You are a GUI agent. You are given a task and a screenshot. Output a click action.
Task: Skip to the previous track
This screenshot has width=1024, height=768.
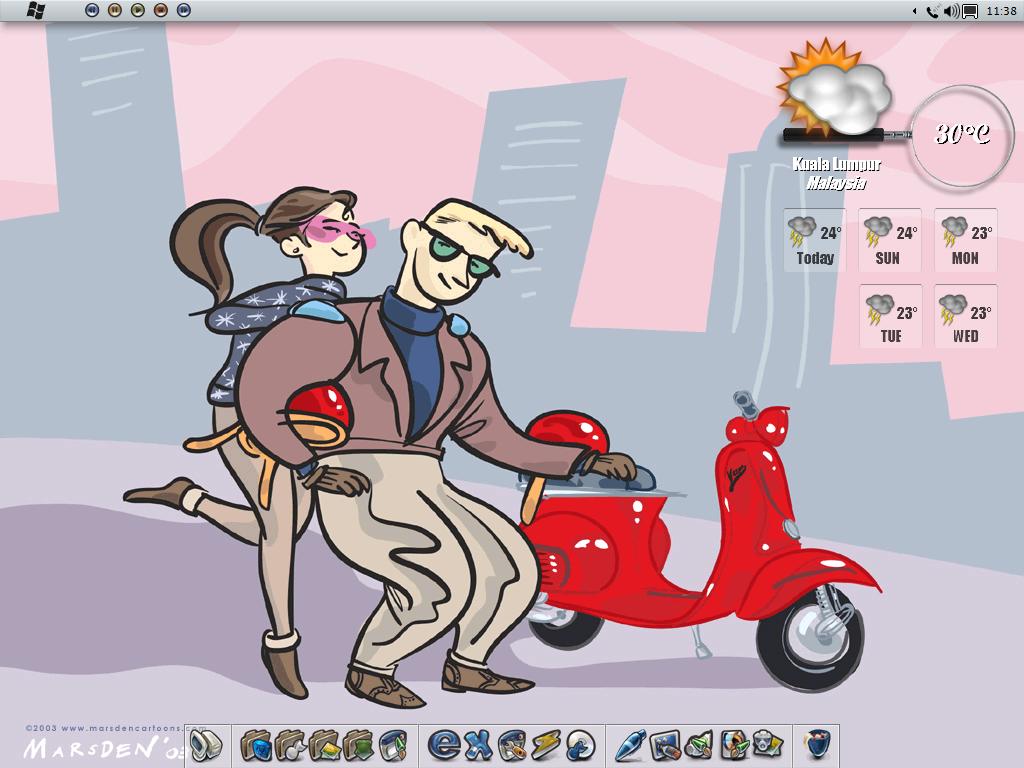pos(92,11)
